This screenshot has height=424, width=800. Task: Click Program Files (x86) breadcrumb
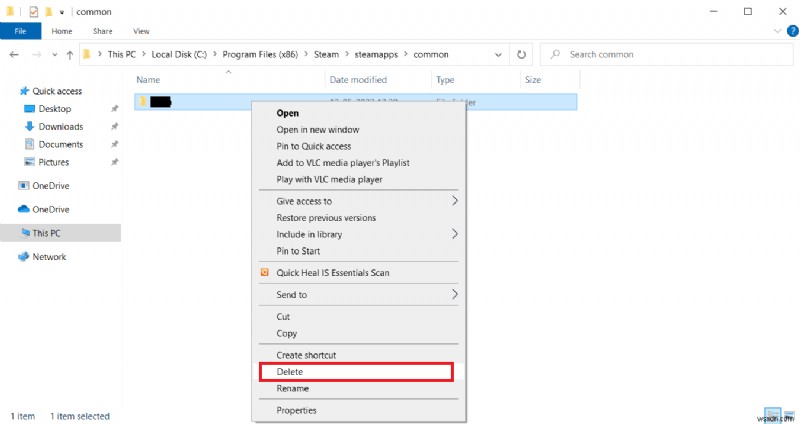point(260,54)
